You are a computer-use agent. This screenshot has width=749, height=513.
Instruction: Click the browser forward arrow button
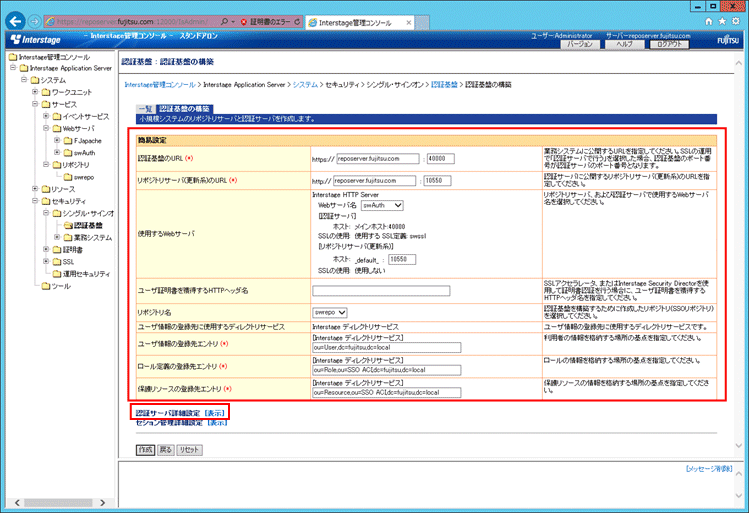coord(34,21)
